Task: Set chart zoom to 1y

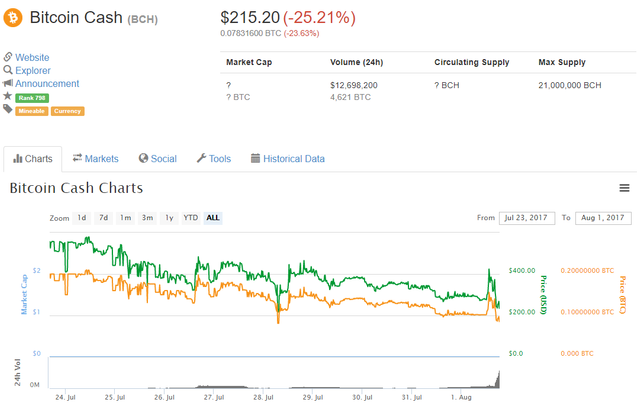Action: (x=169, y=218)
